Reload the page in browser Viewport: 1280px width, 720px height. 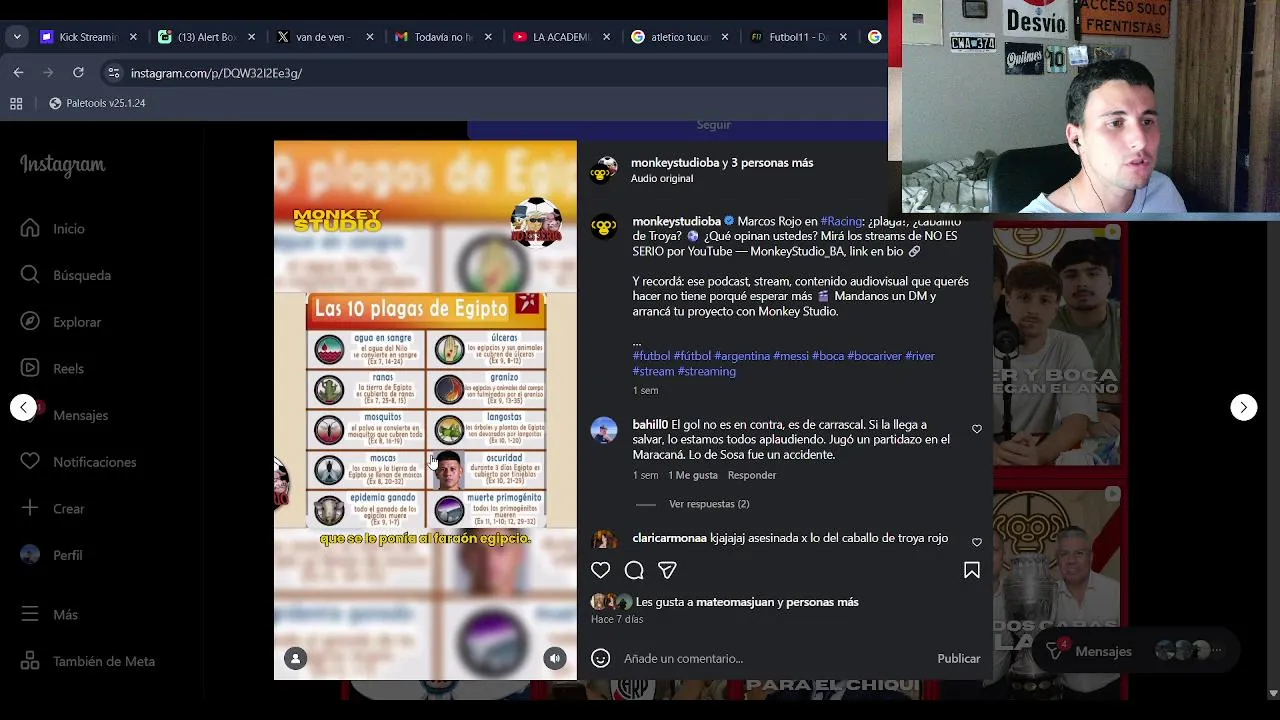[78, 72]
